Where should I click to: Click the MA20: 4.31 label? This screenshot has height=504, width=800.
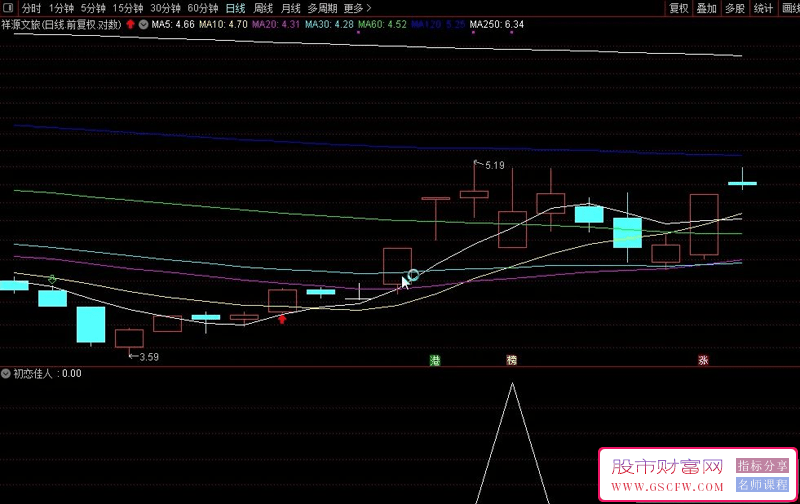point(276,24)
